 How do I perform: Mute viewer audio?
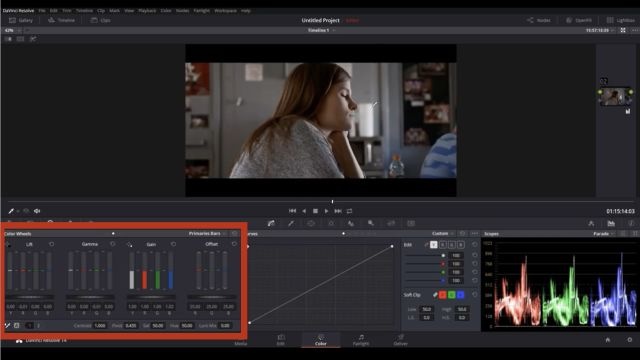tap(37, 211)
